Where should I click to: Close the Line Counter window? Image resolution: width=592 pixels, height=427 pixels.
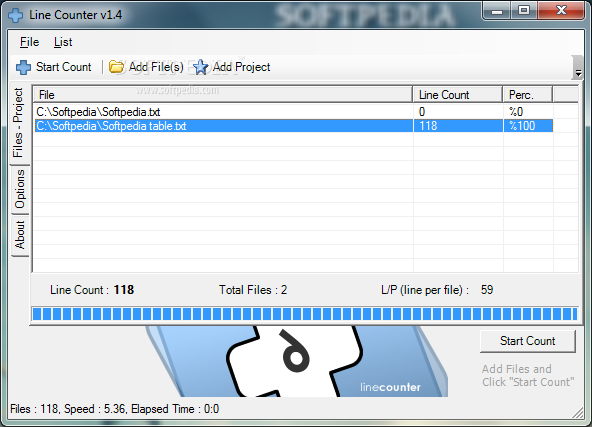tap(561, 11)
